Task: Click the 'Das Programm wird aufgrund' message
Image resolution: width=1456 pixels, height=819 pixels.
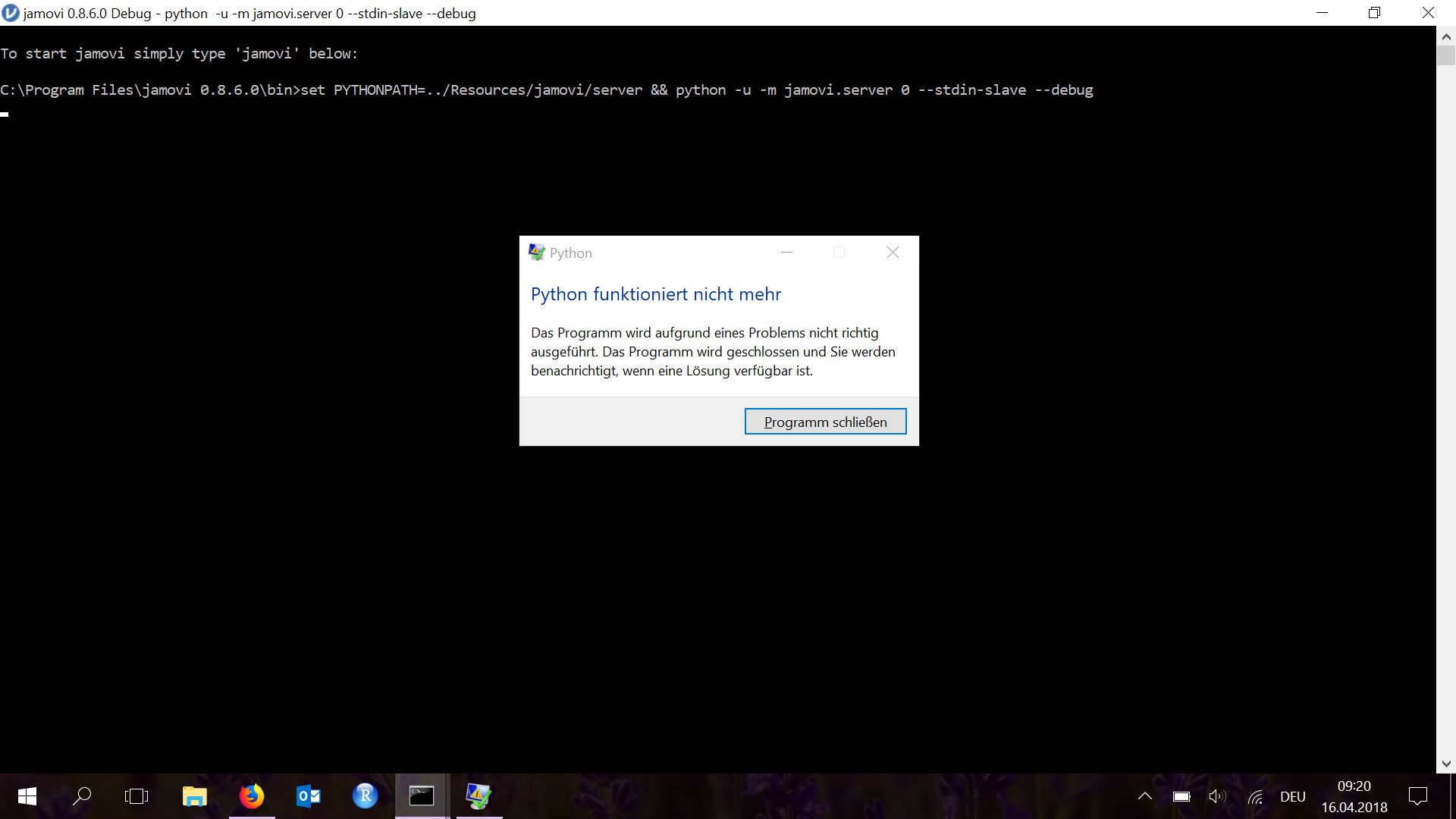Action: (713, 352)
